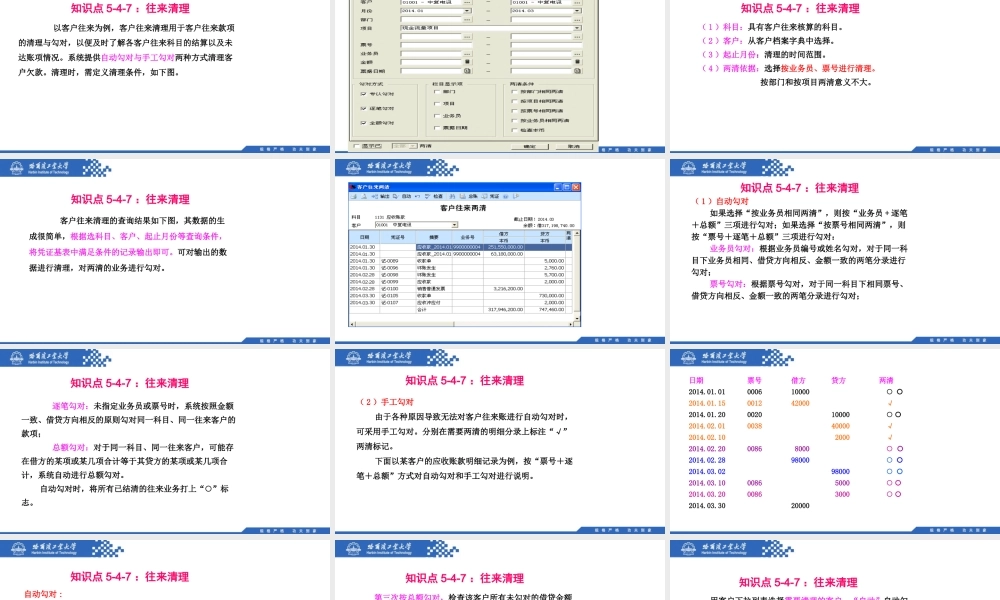
Task: Enable the 按票号相同两清 condition checkbox
Action: [513, 111]
